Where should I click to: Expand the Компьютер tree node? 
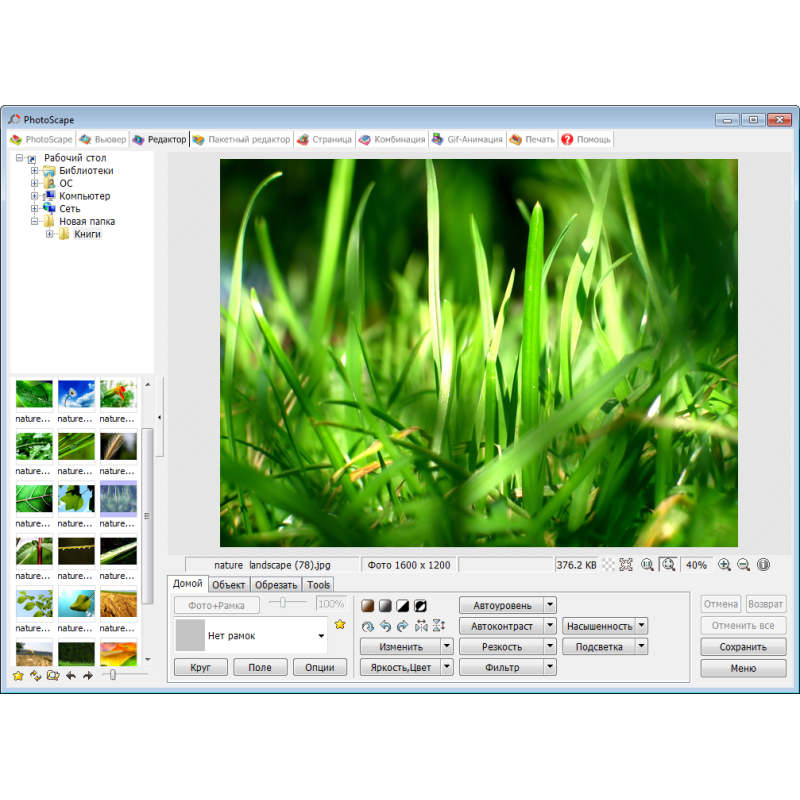34,196
